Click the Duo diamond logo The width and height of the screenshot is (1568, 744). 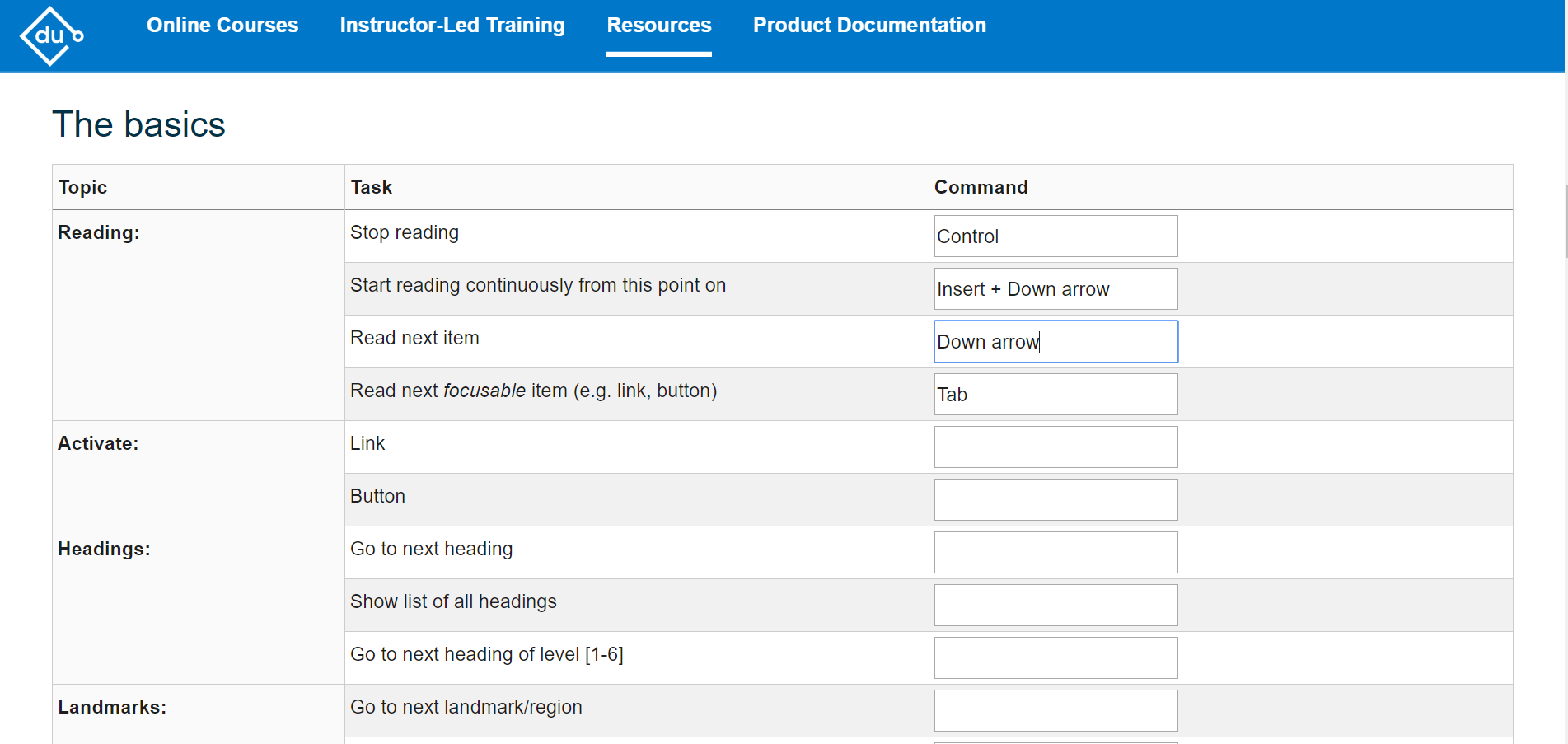51,35
